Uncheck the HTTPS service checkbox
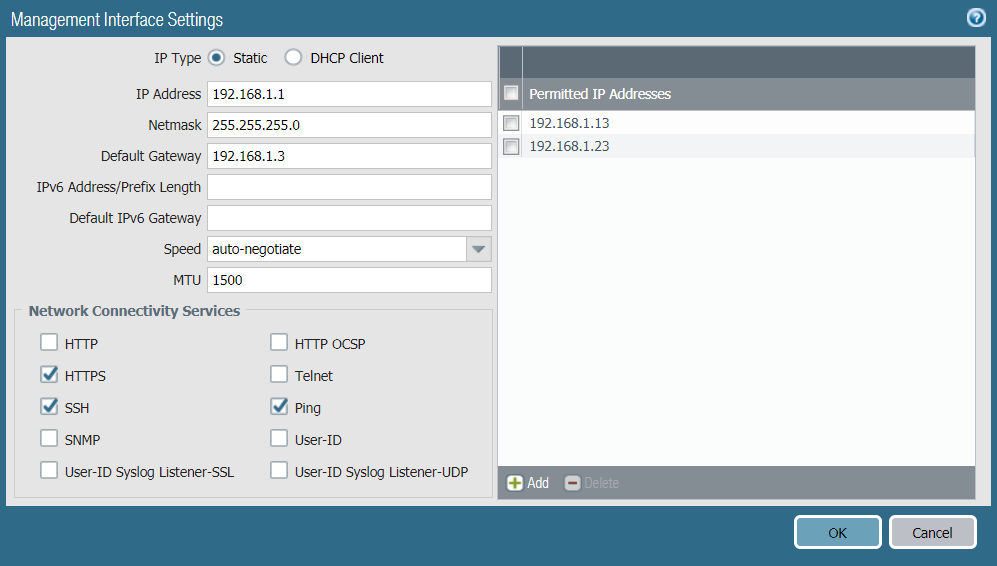Image resolution: width=997 pixels, height=566 pixels. tap(49, 375)
